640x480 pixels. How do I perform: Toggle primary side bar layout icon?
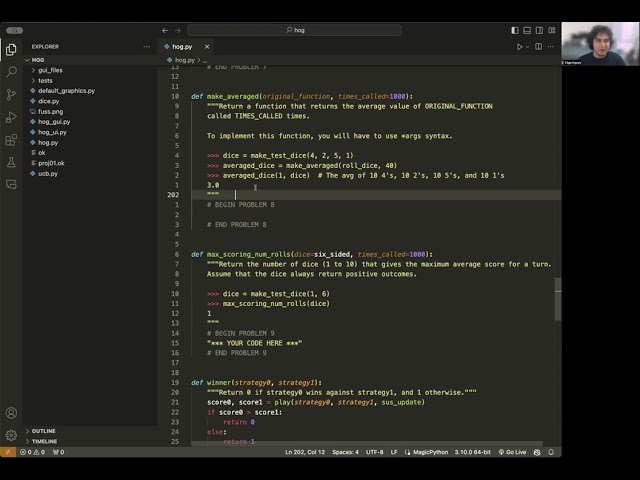click(x=515, y=30)
